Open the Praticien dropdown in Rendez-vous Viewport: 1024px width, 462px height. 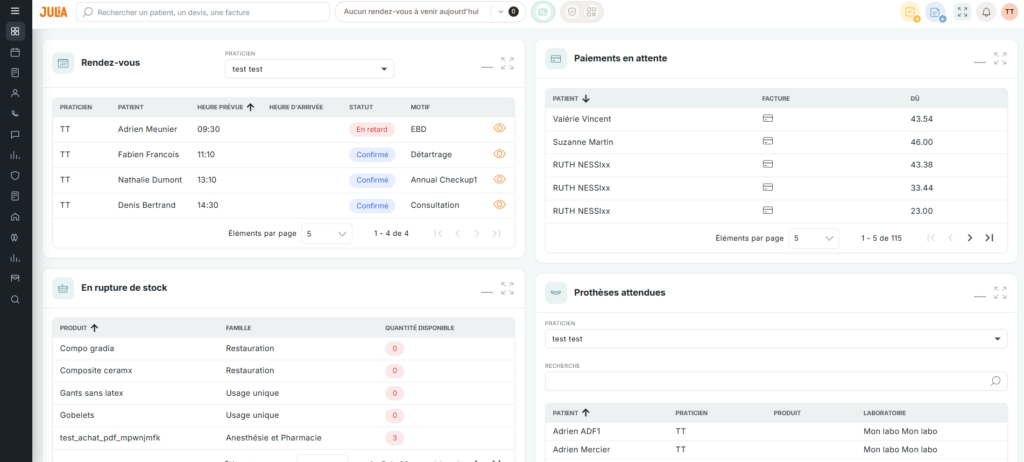pyautogui.click(x=309, y=69)
